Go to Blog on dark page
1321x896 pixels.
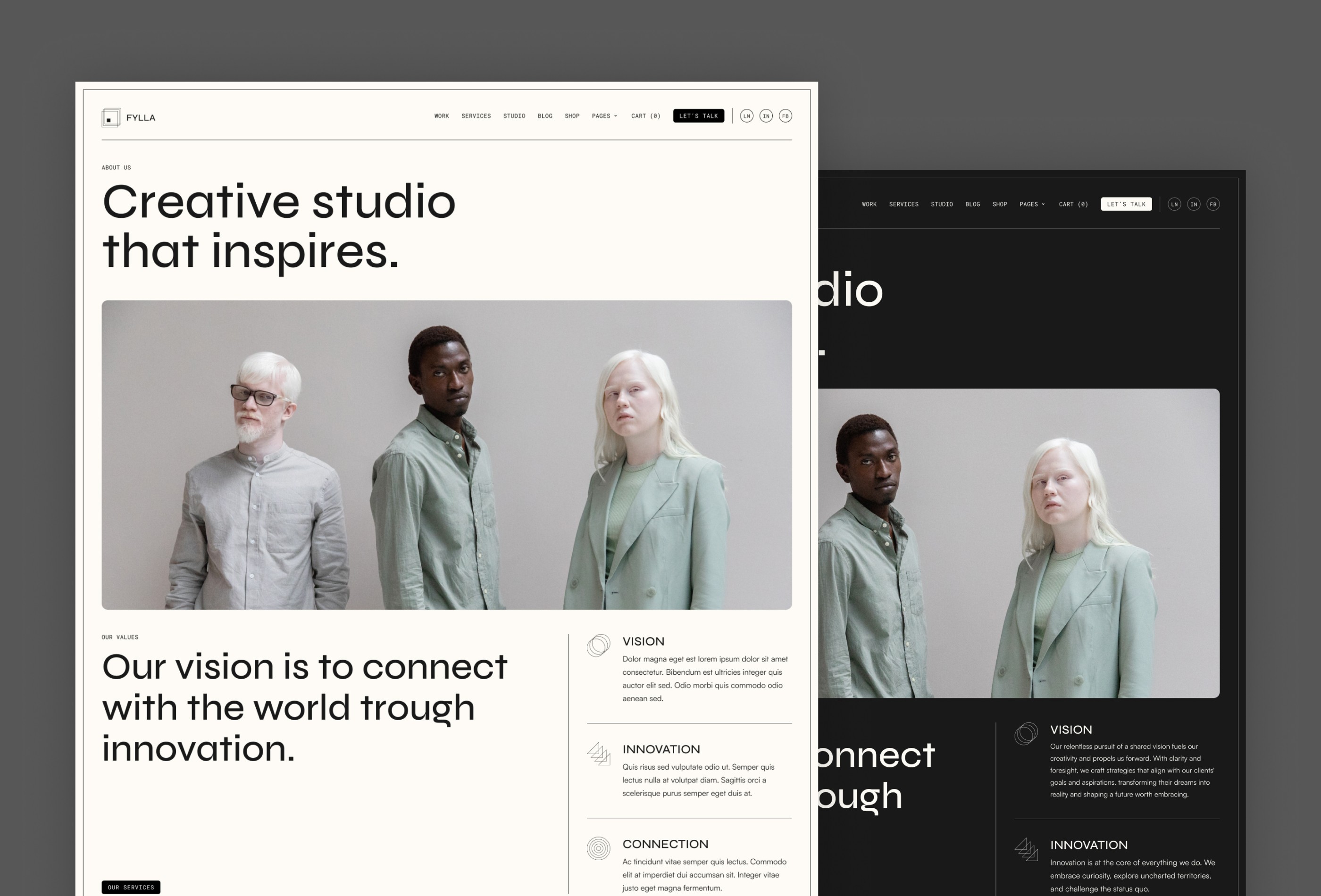pos(972,204)
